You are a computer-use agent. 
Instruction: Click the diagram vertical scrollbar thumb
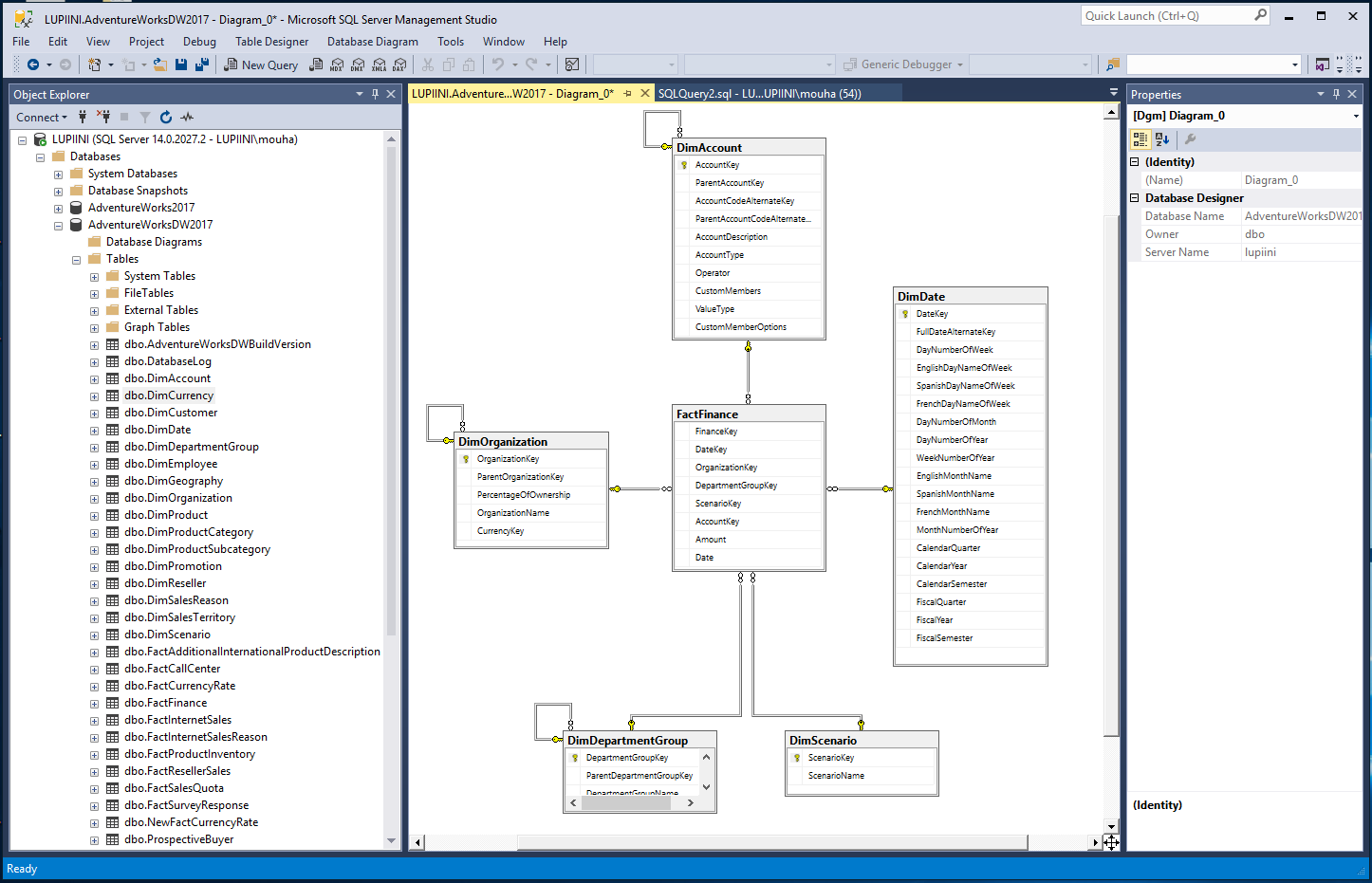tap(1111, 474)
